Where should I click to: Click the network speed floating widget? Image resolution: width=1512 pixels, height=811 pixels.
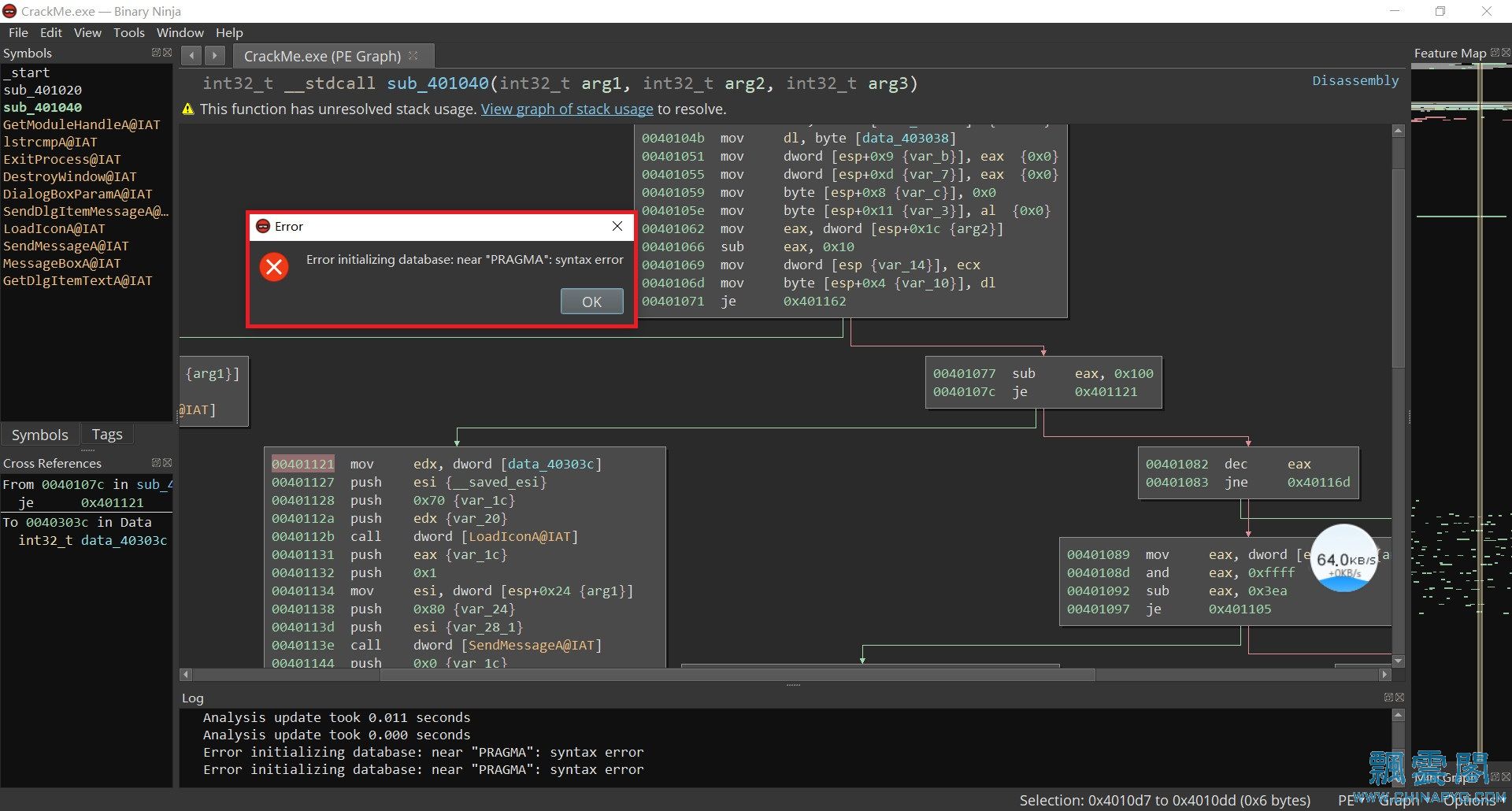[1345, 558]
